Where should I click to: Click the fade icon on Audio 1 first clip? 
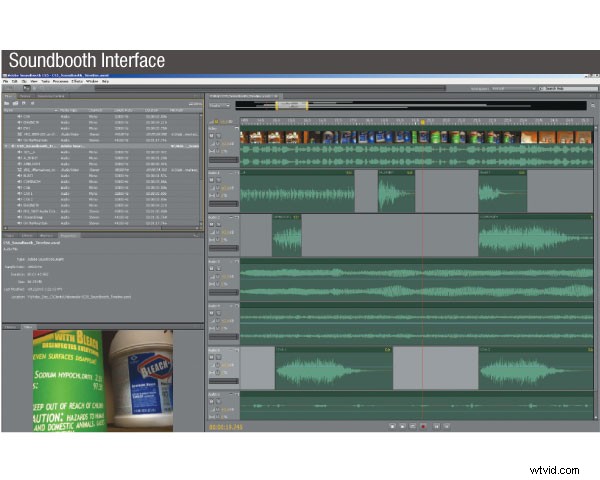click(349, 173)
